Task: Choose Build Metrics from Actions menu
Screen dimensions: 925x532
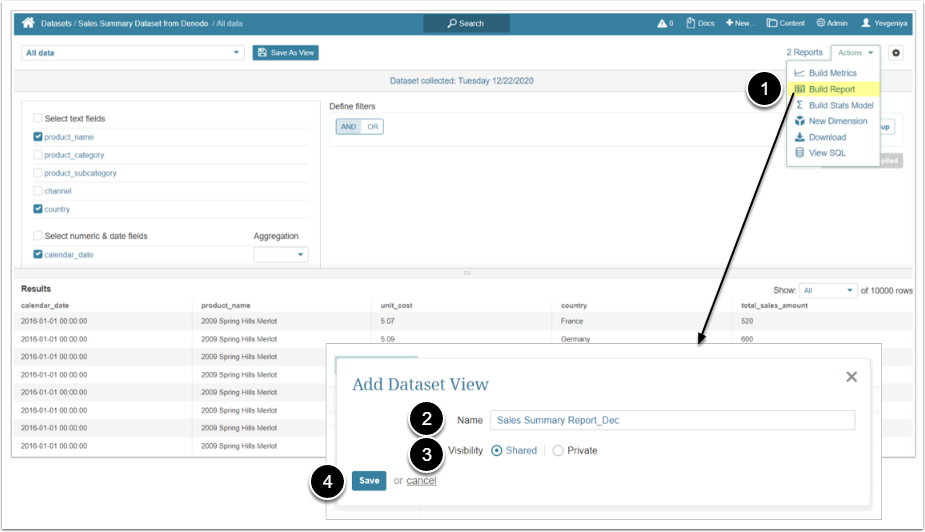Action: point(832,73)
